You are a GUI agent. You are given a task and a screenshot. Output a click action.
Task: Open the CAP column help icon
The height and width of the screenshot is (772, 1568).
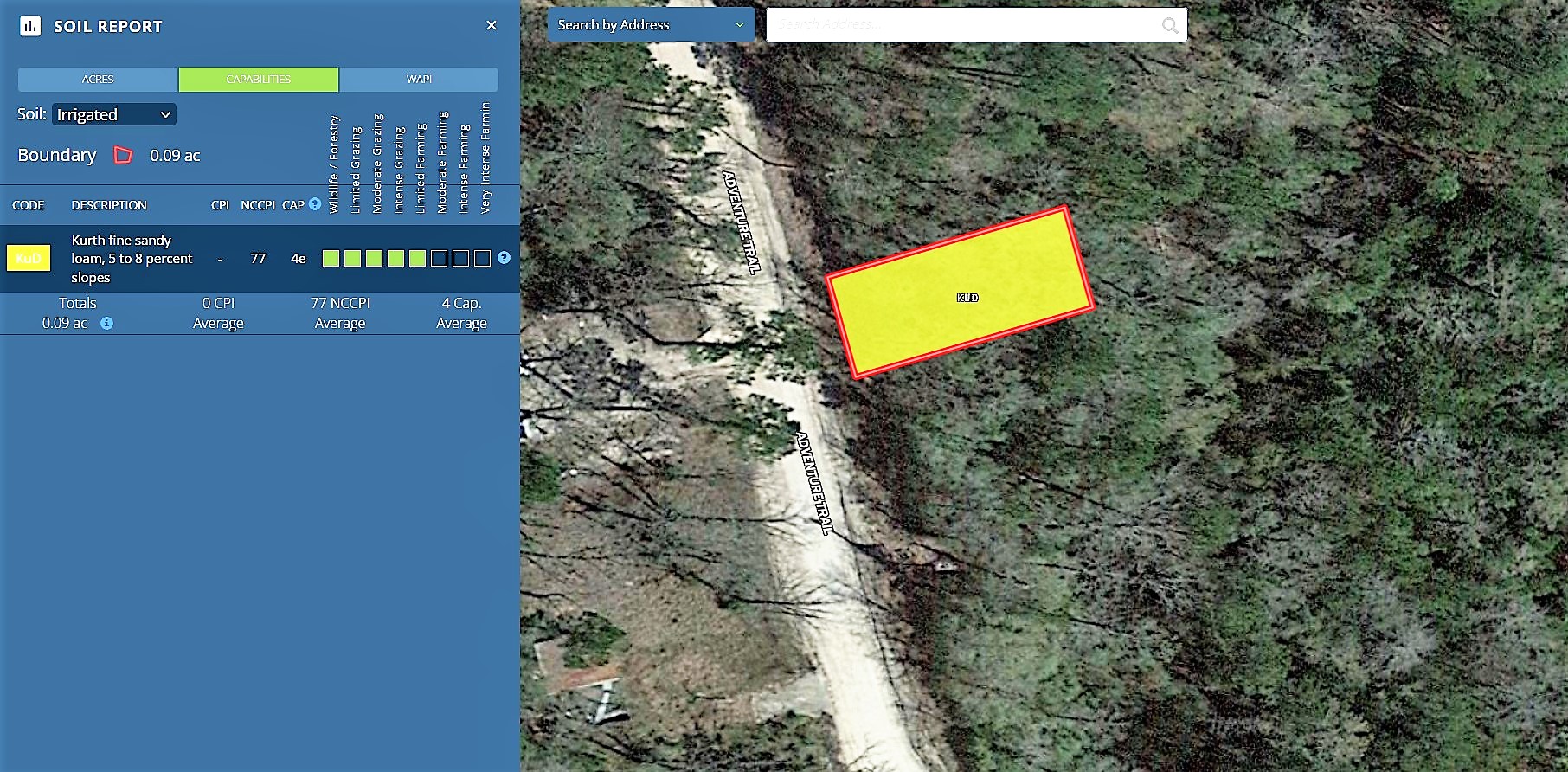315,204
